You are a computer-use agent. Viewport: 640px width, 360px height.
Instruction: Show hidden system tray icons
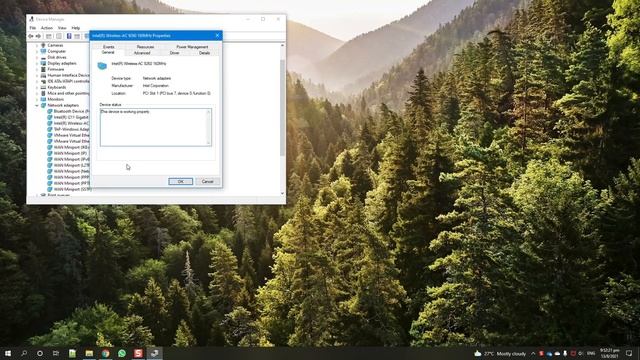click(533, 353)
